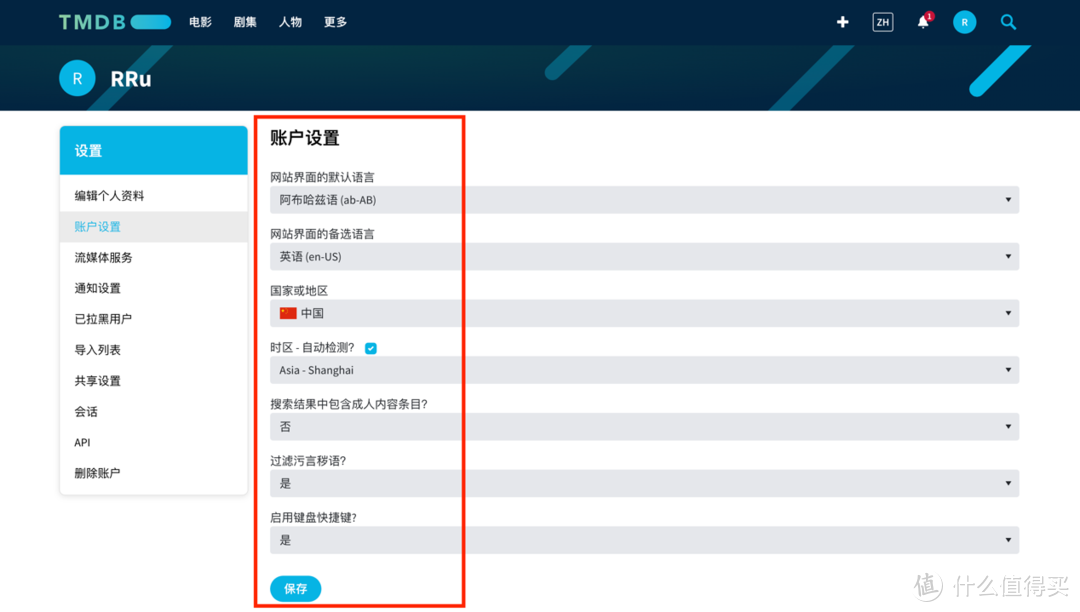This screenshot has width=1080, height=612.
Task: Click the RRu profile avatar circle
Action: (x=77, y=78)
